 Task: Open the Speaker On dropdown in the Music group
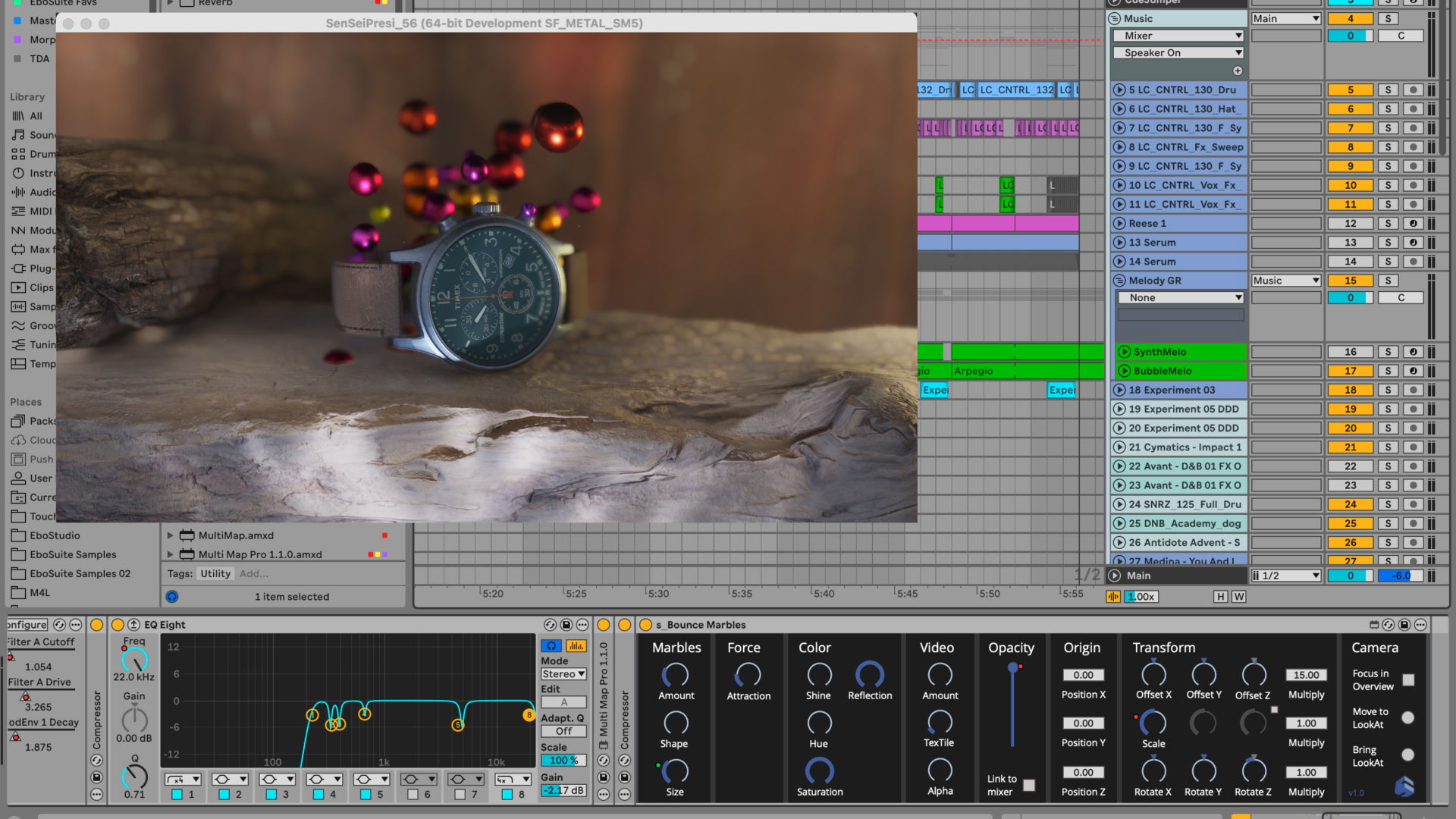(1177, 52)
